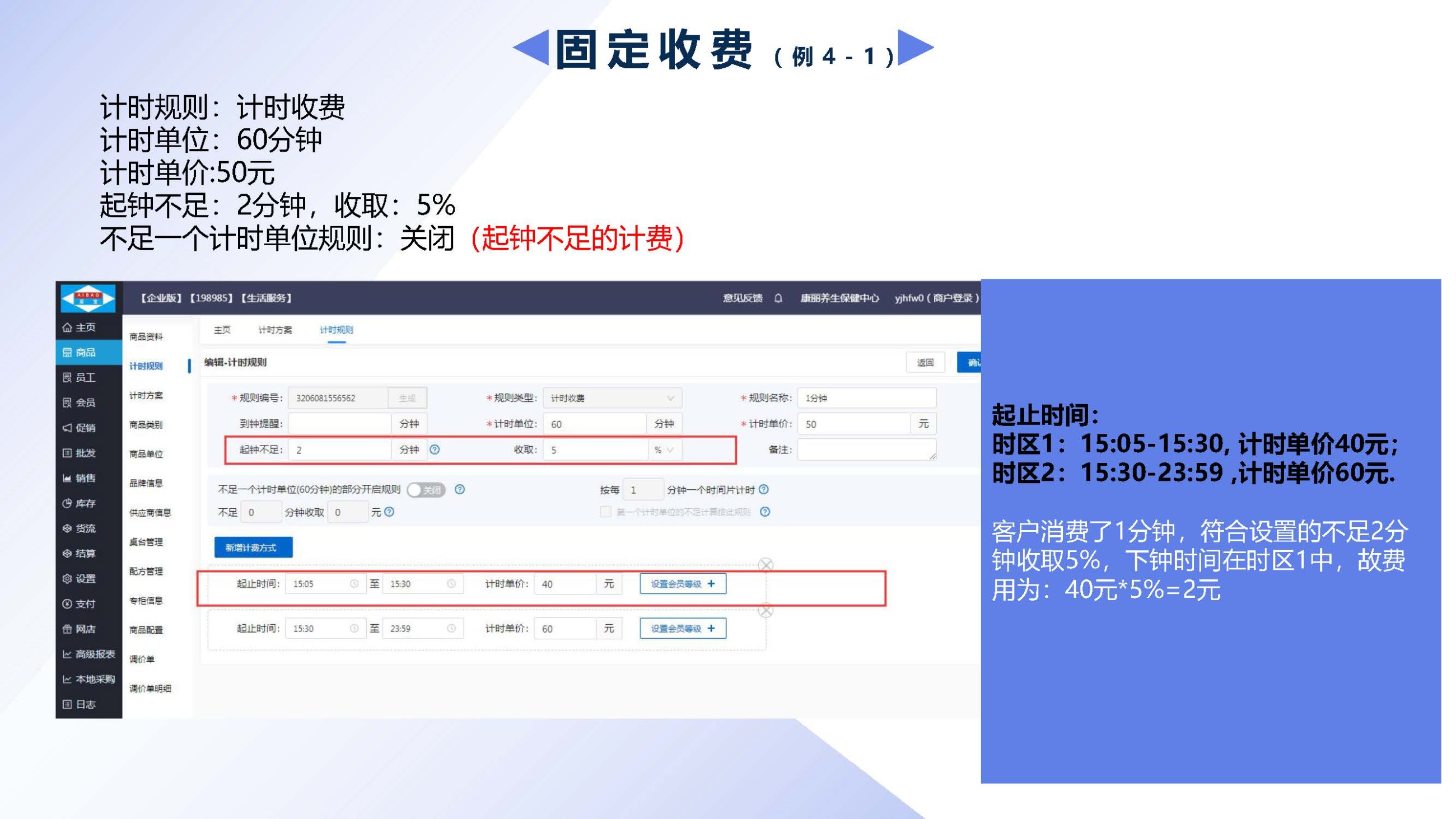Click the 新增计费方式 button

253,547
